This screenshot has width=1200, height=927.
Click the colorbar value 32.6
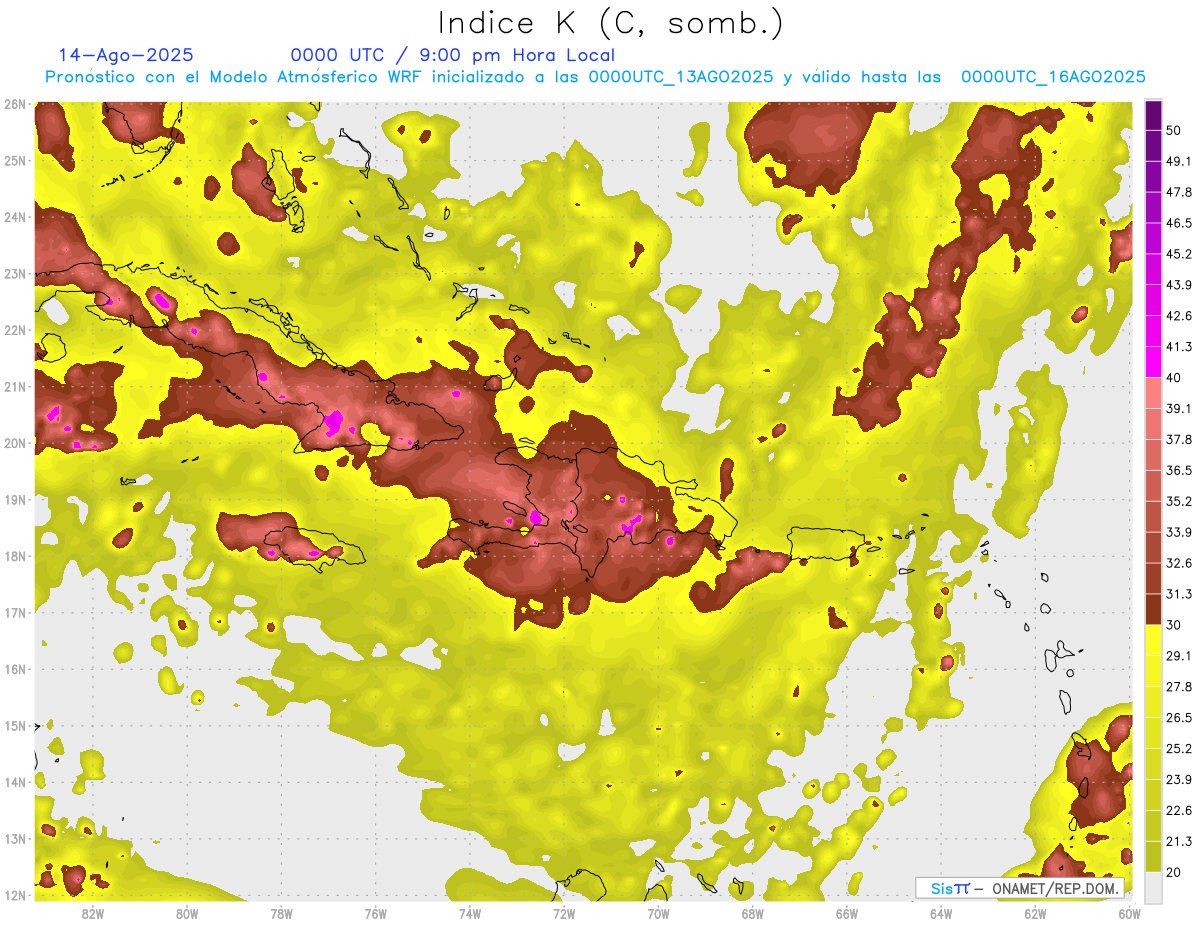click(1179, 563)
